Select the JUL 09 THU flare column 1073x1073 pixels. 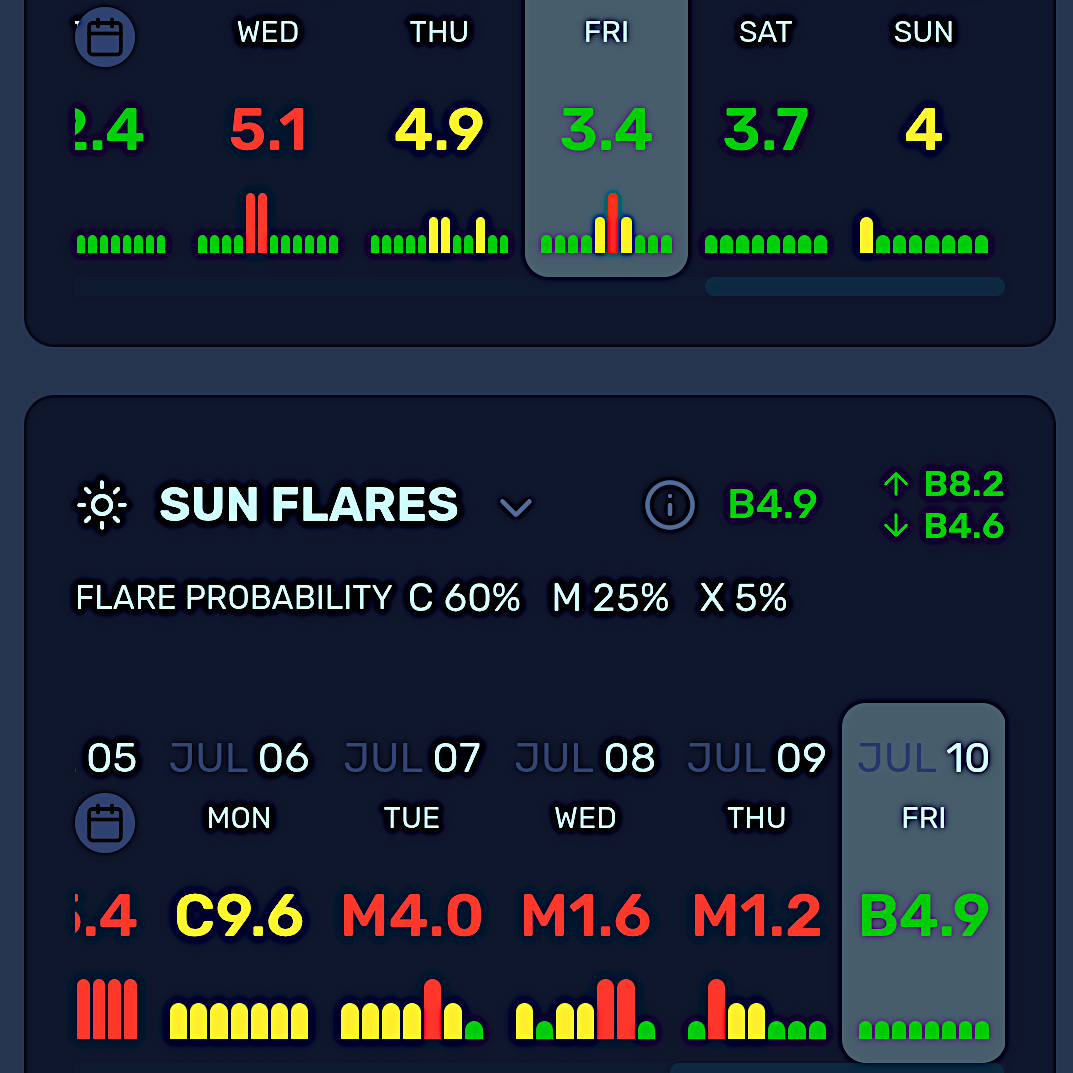coord(757,890)
